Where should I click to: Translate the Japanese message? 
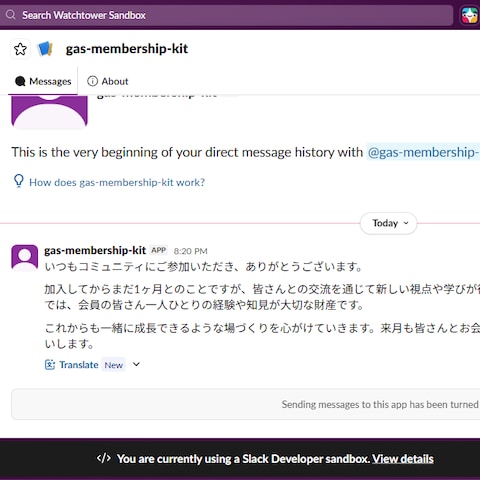pyautogui.click(x=79, y=365)
